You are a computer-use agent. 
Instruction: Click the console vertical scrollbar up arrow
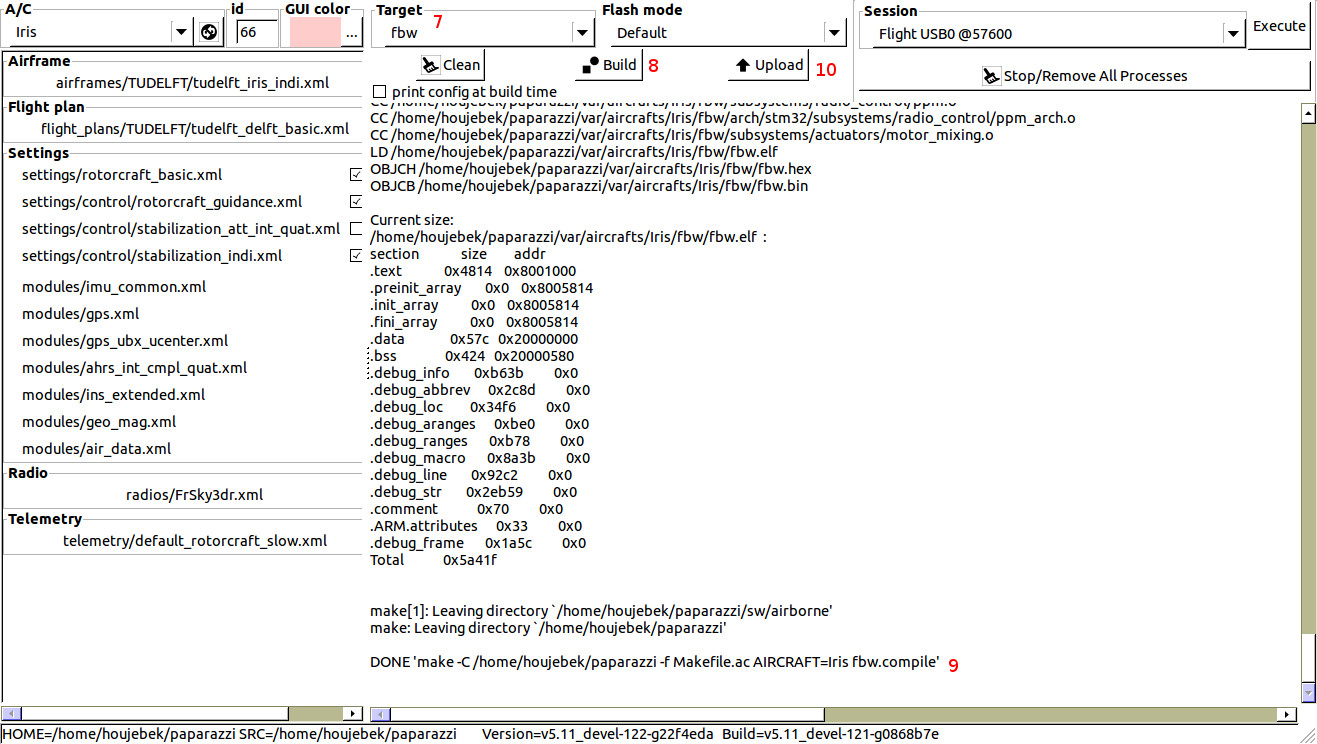pyautogui.click(x=1308, y=114)
